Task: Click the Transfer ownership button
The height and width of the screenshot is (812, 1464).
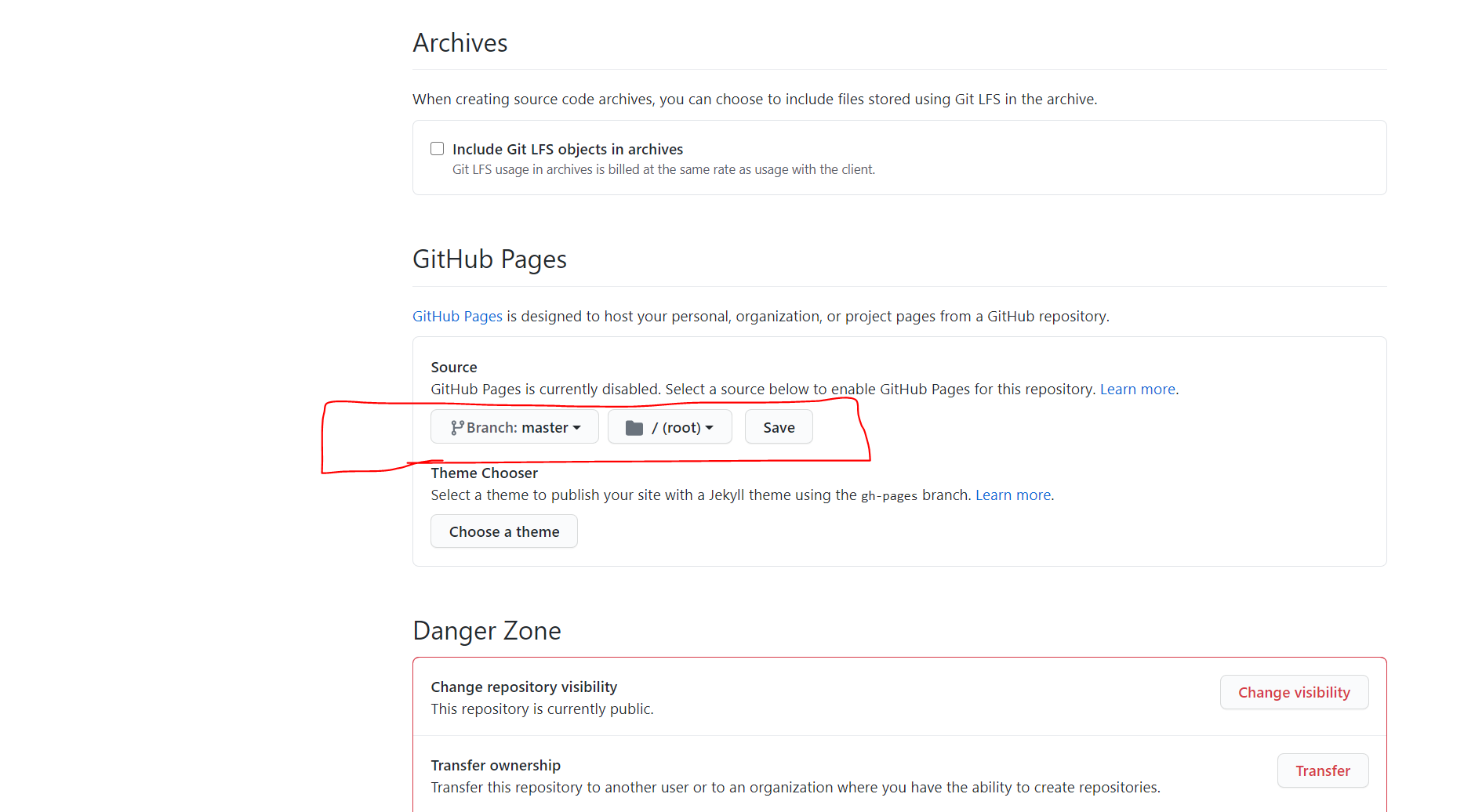Action: (1323, 770)
